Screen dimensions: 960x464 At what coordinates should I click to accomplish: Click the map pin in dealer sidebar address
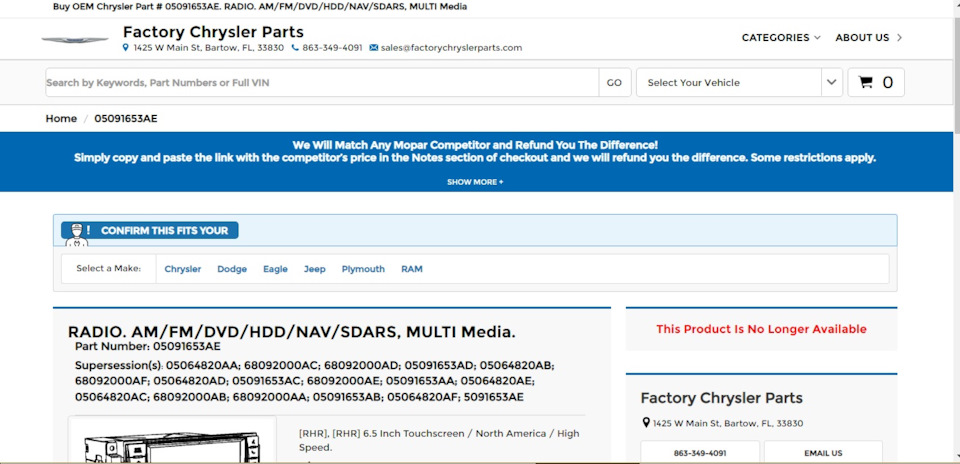[x=646, y=423]
